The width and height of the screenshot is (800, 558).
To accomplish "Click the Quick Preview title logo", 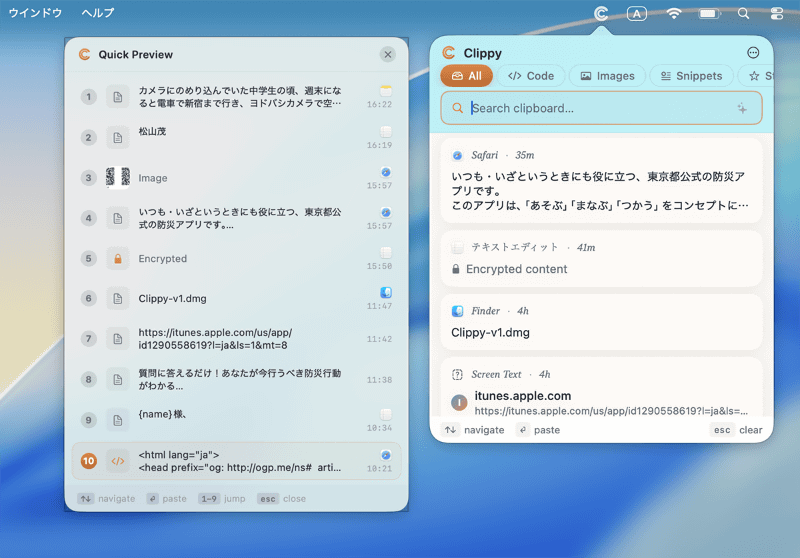I will [x=85, y=54].
